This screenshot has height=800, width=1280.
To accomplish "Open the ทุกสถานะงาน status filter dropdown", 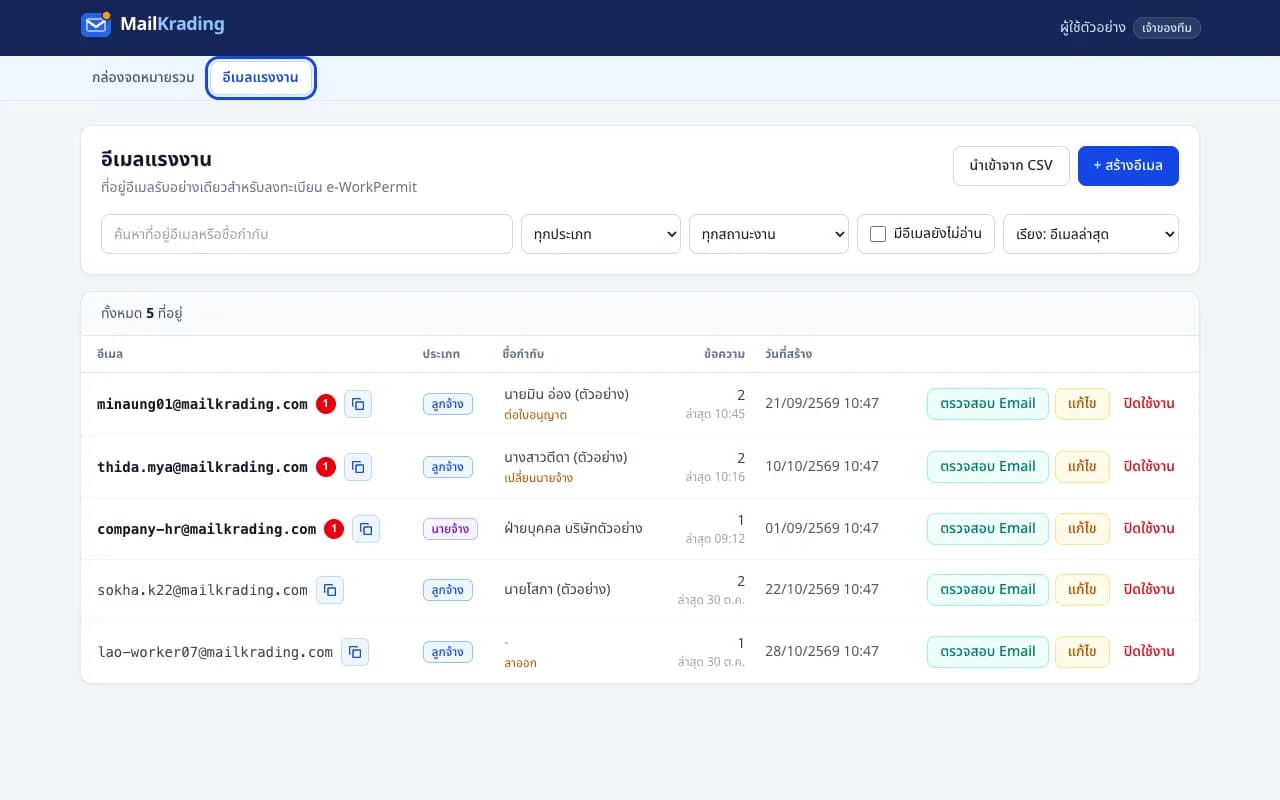I will (769, 234).
